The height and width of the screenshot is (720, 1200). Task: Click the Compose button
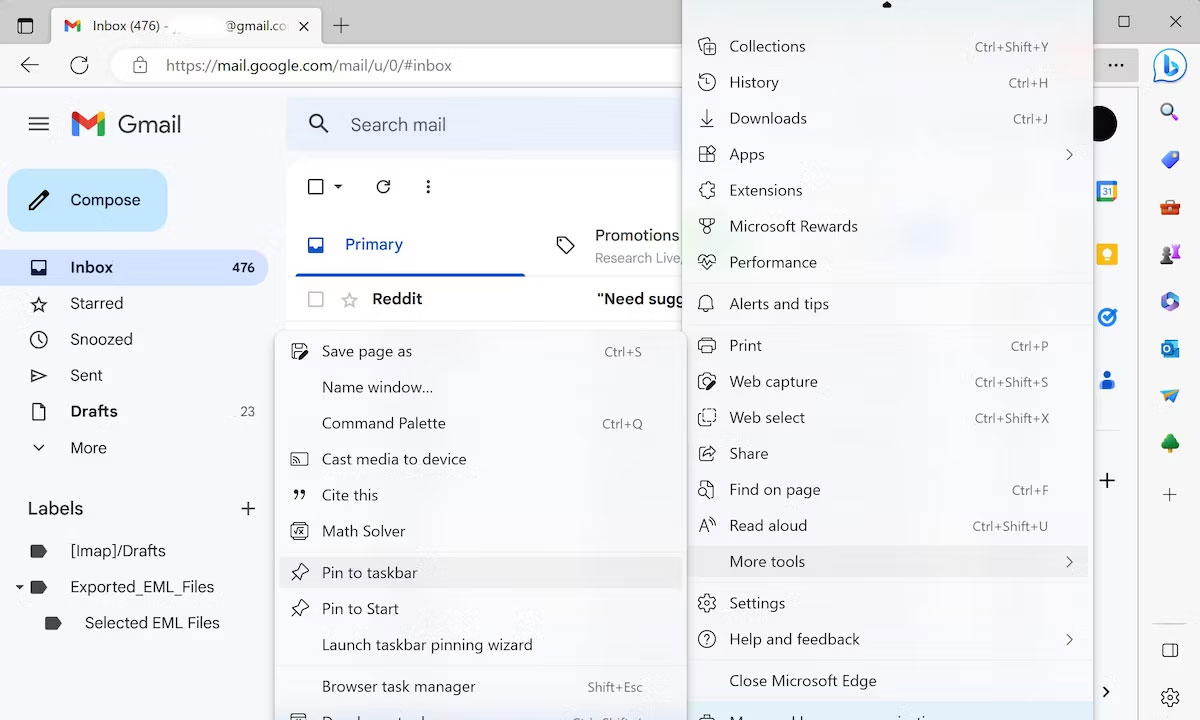pyautogui.click(x=88, y=200)
